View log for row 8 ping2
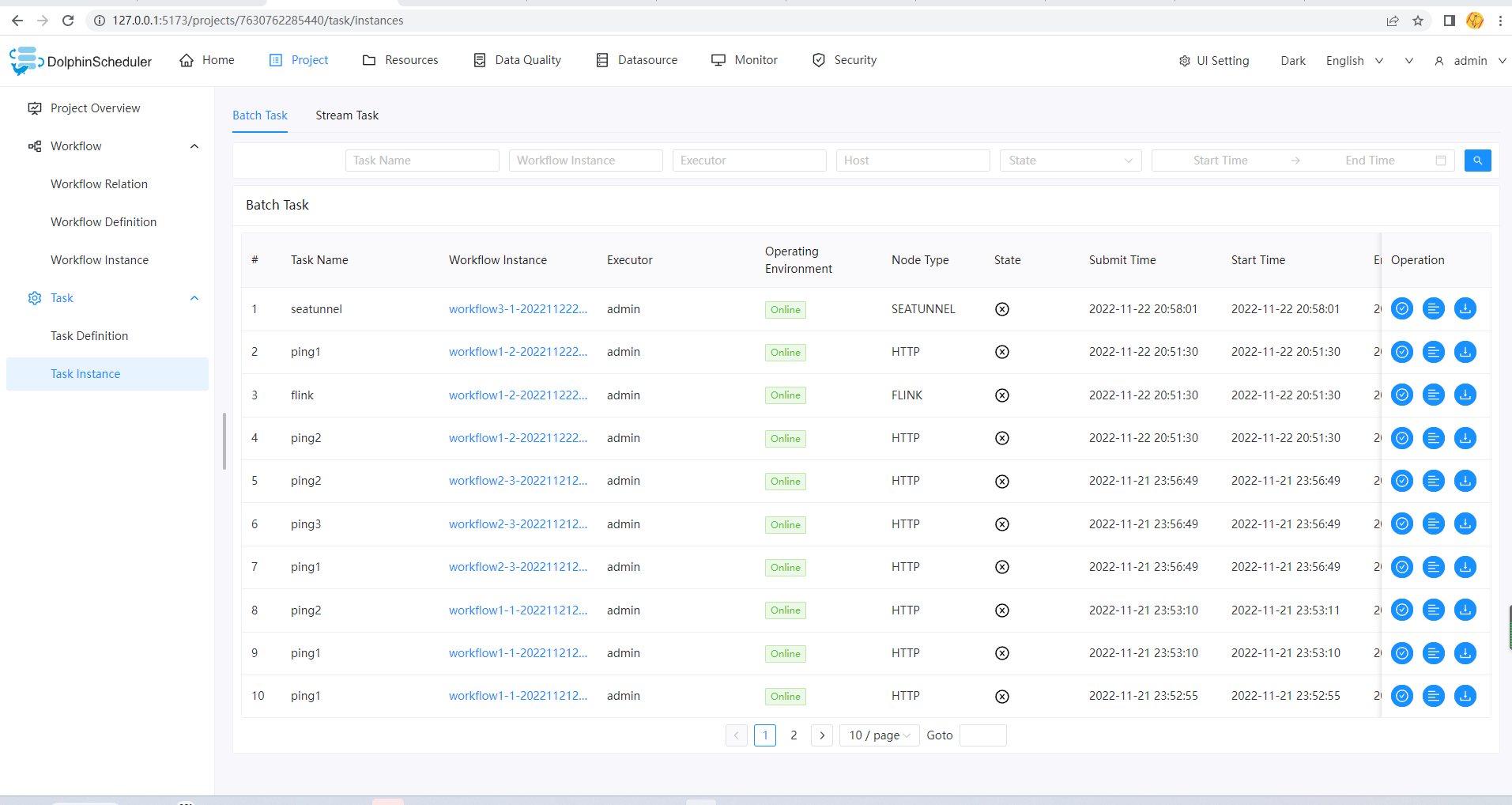1512x805 pixels. (1434, 610)
